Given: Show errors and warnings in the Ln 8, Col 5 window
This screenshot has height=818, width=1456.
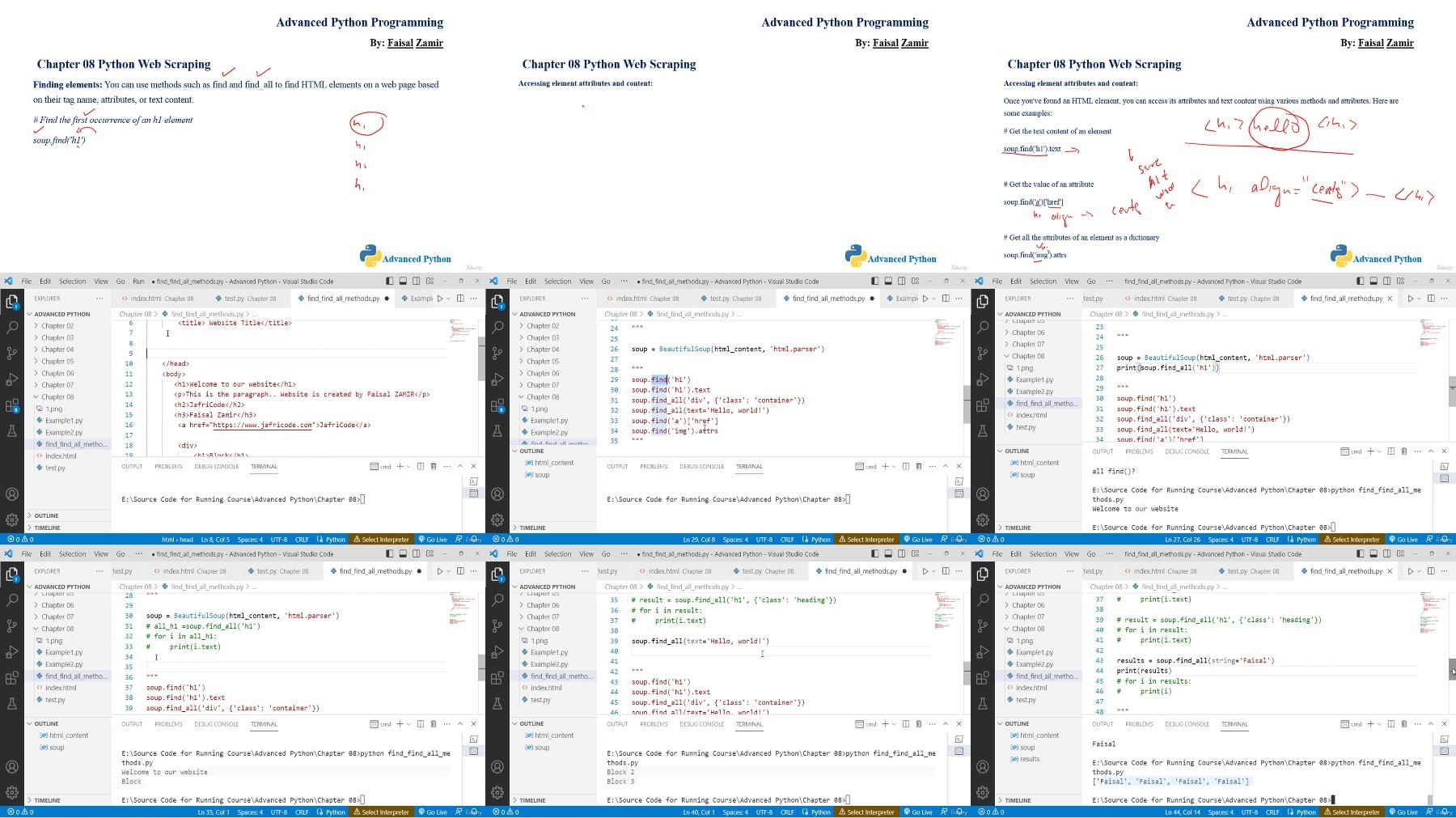Looking at the screenshot, I should [x=20, y=540].
